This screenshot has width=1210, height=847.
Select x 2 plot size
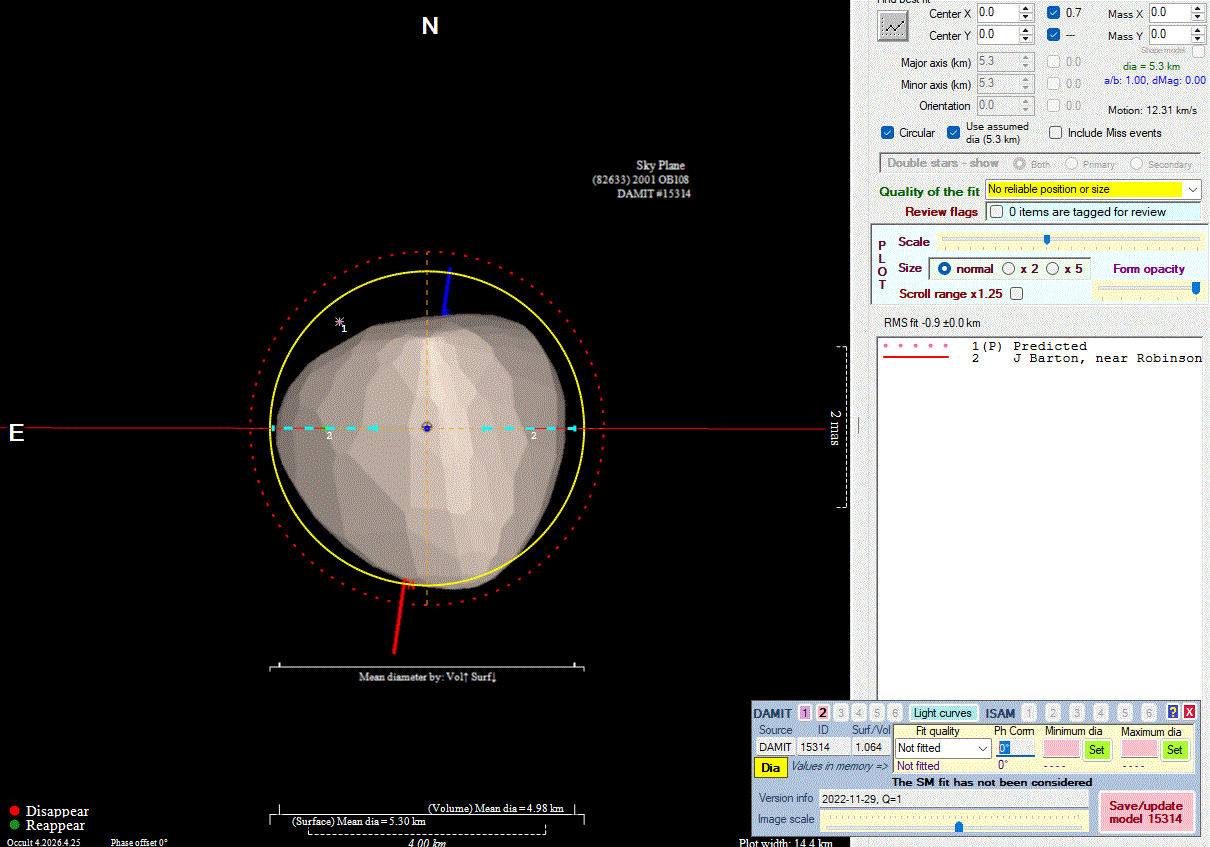coord(1008,269)
